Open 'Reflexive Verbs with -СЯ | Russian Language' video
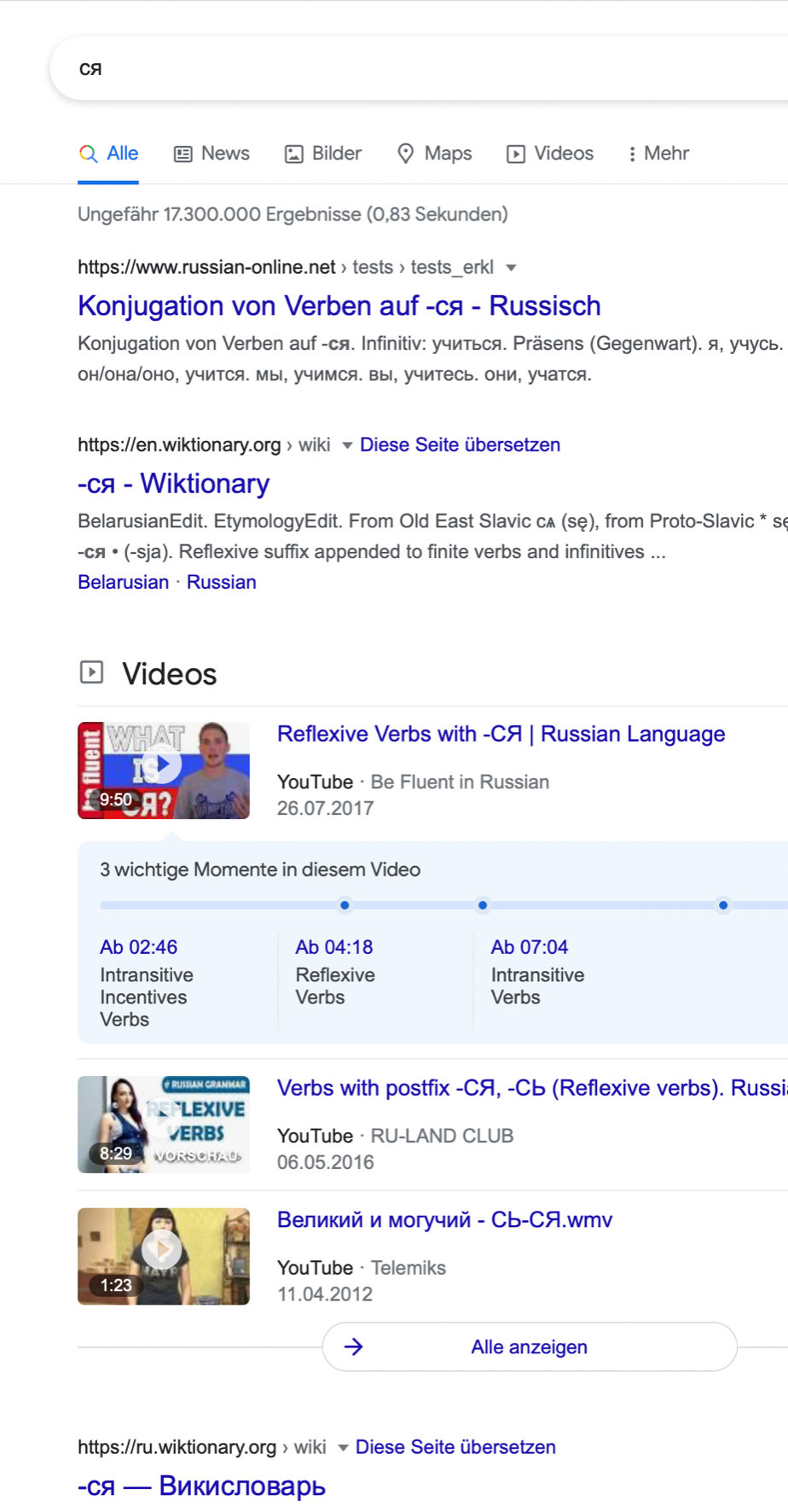The image size is (788, 1512). (501, 734)
